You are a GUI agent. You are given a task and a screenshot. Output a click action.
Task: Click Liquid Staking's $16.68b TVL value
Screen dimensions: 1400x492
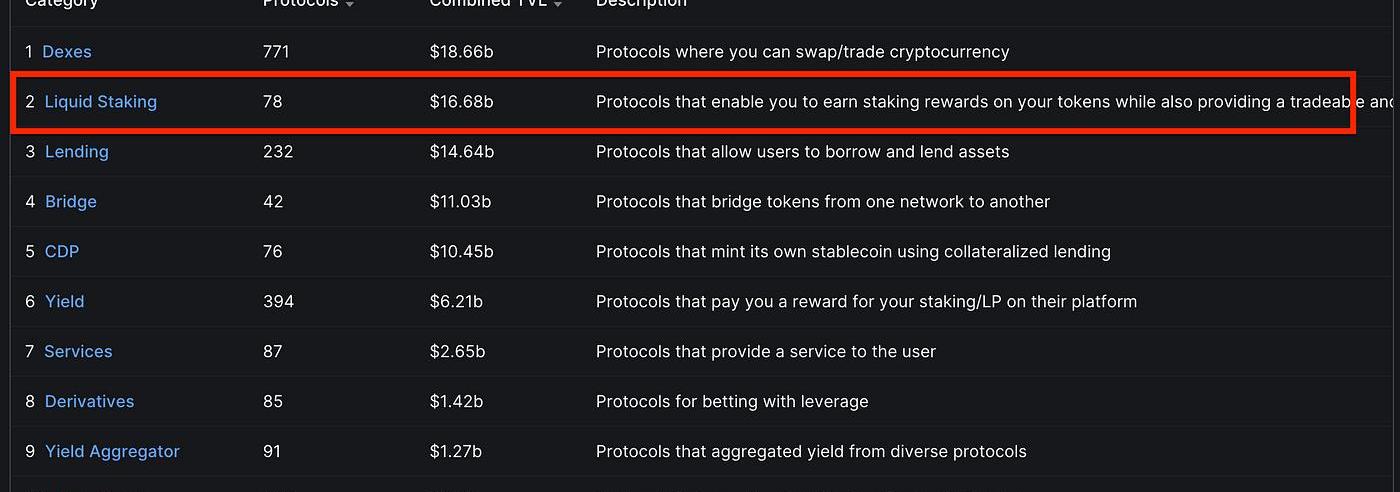click(461, 102)
